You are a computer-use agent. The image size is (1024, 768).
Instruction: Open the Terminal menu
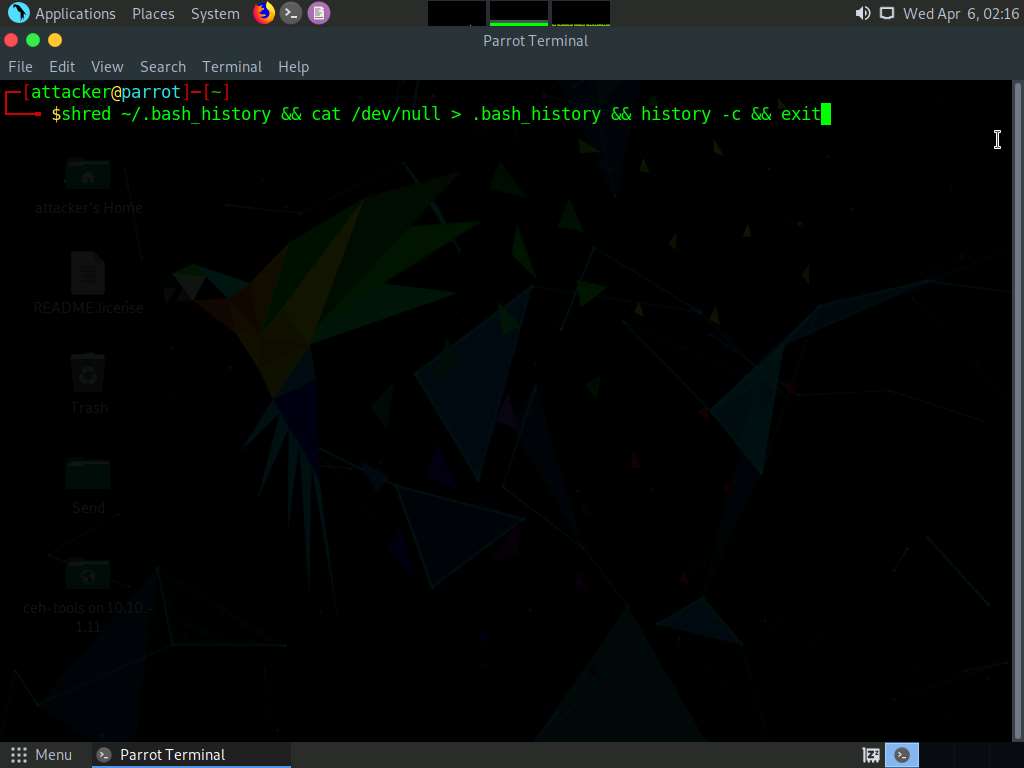(232, 67)
